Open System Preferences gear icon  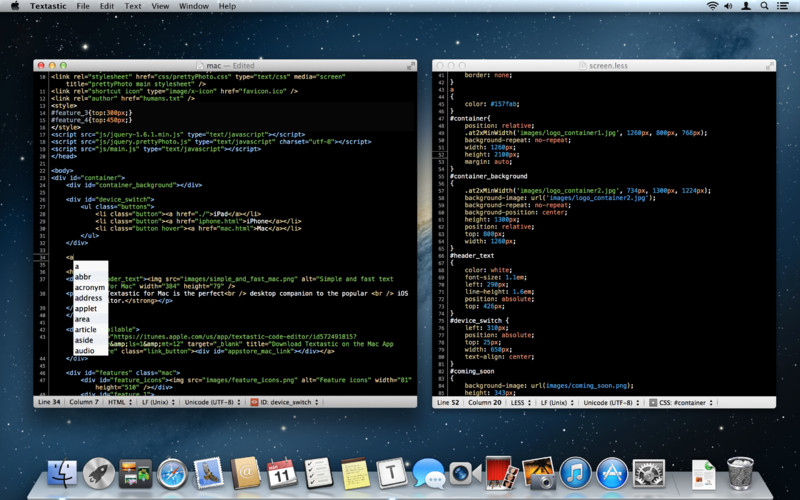click(x=648, y=473)
